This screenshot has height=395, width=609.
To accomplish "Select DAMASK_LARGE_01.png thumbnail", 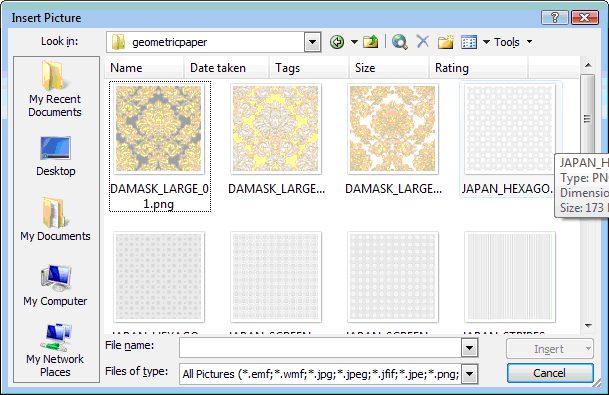I will pyautogui.click(x=159, y=129).
